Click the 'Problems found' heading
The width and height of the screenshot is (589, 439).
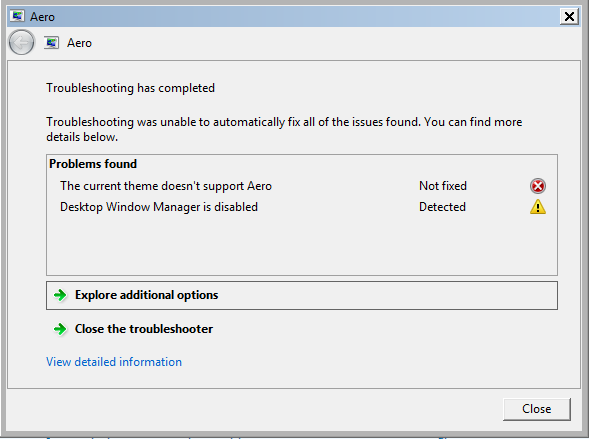(93, 164)
